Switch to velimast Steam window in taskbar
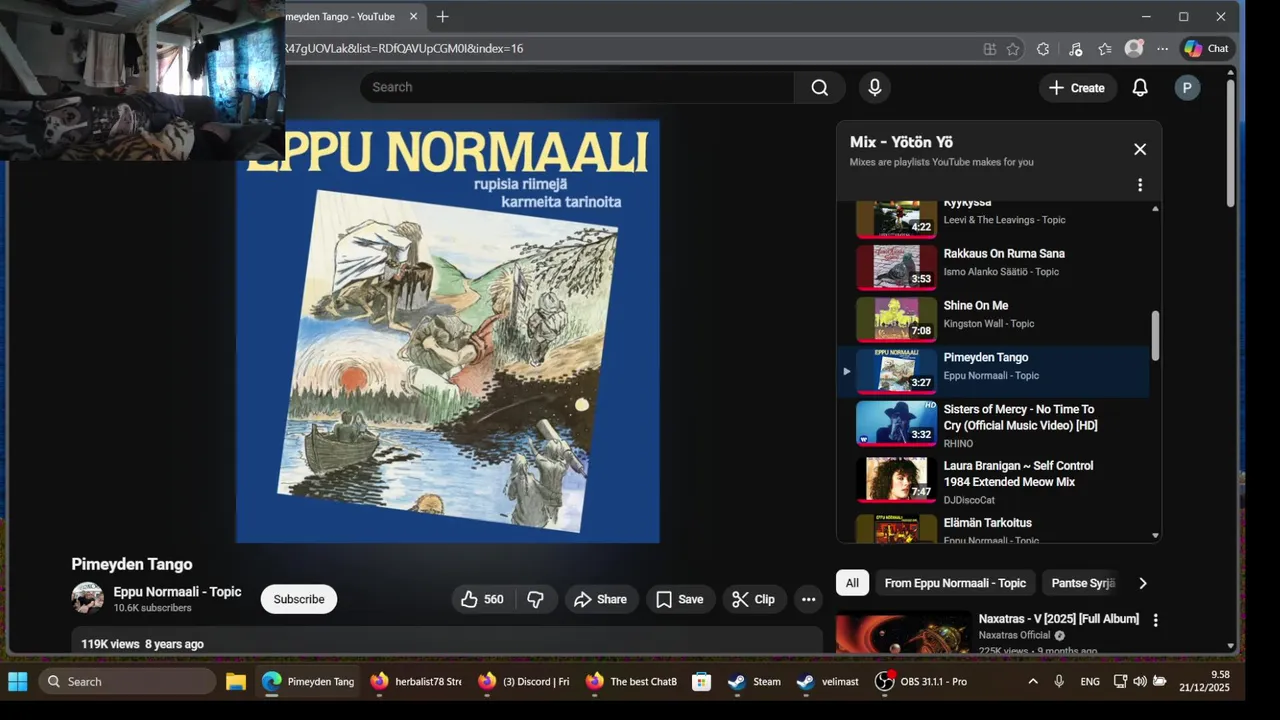1280x720 pixels. click(x=828, y=682)
